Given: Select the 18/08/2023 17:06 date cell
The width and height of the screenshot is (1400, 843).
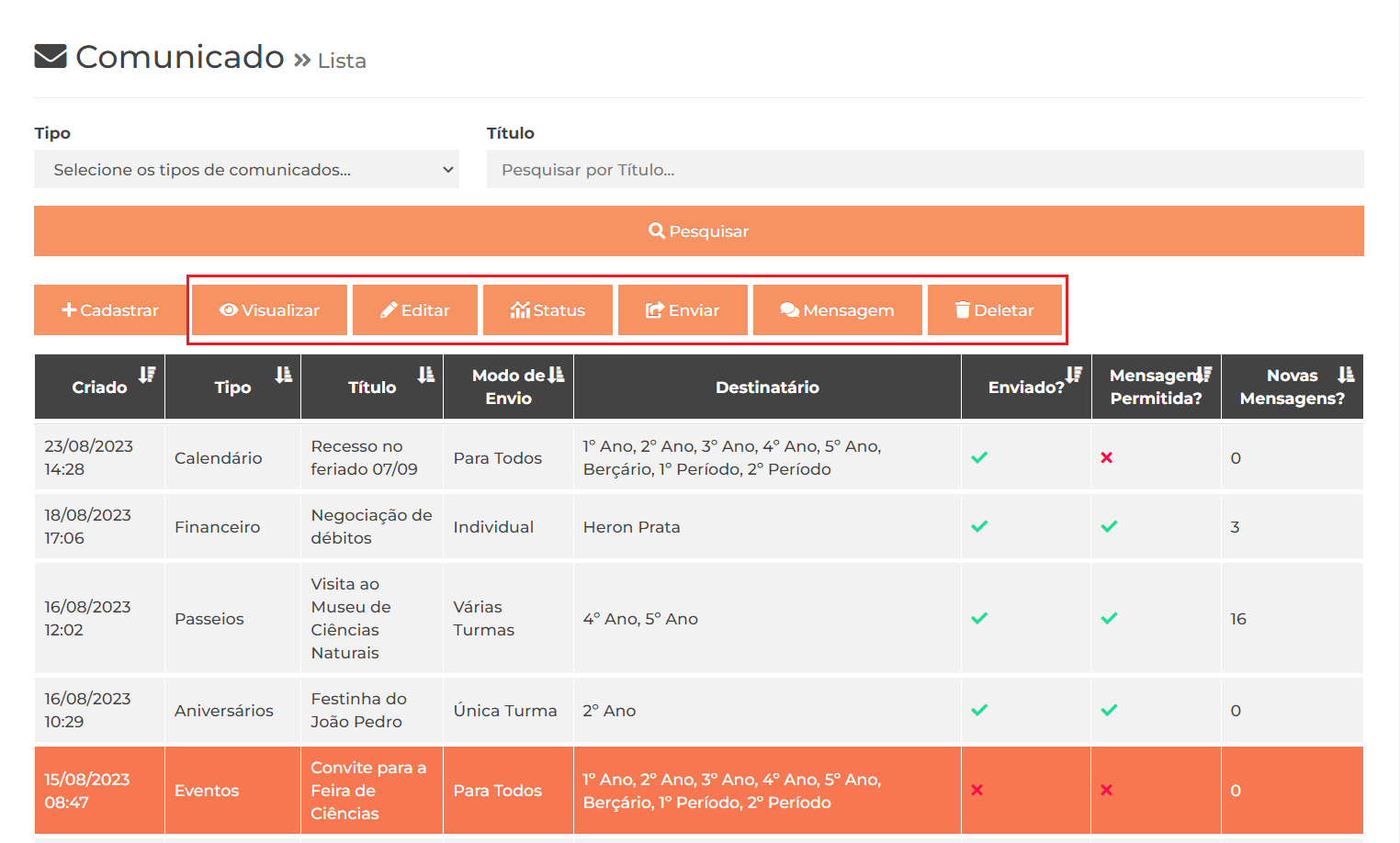Looking at the screenshot, I should (99, 526).
